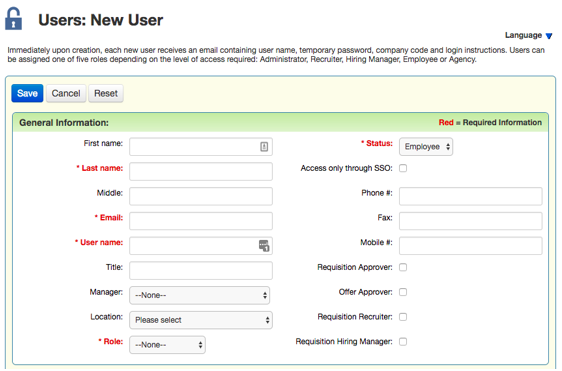
Task: Click the Language label text
Action: tap(523, 35)
